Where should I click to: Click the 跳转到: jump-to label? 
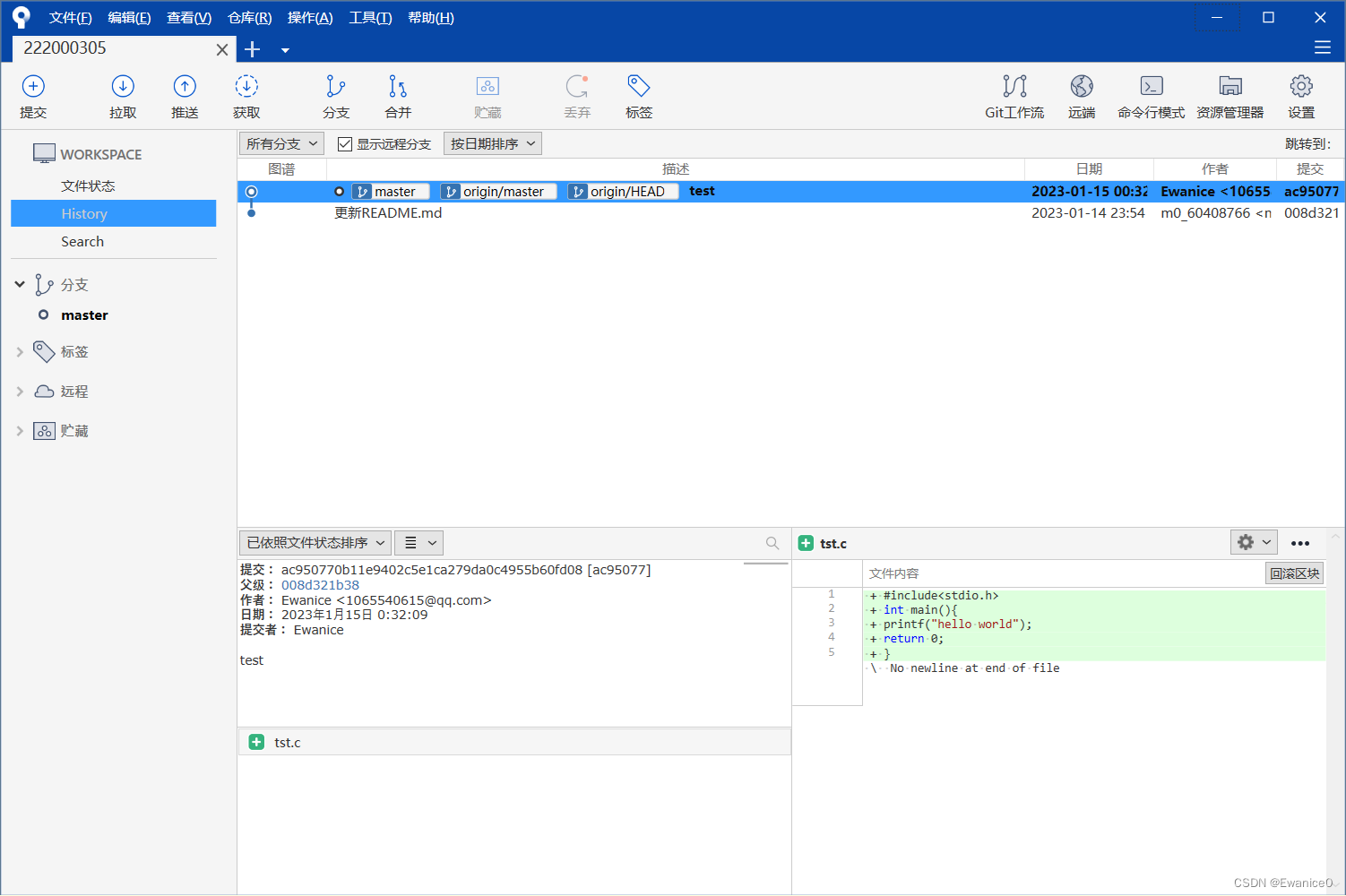[1308, 143]
